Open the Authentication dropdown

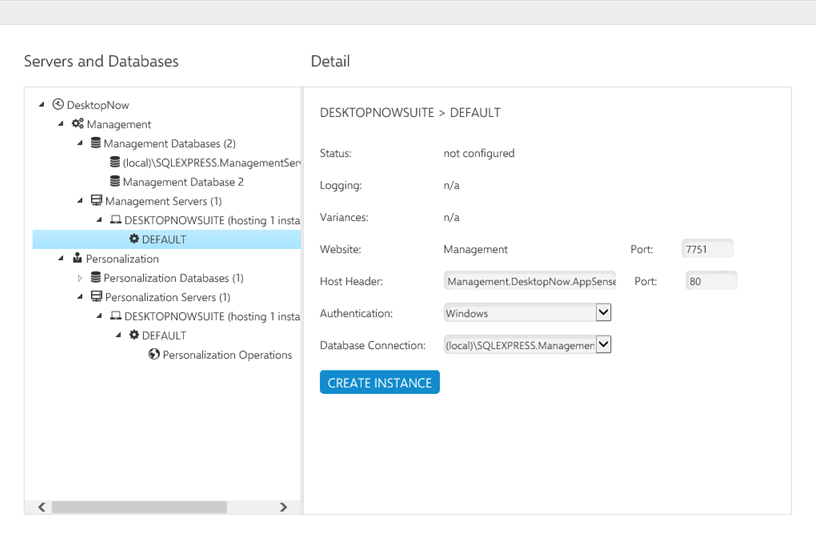(603, 313)
